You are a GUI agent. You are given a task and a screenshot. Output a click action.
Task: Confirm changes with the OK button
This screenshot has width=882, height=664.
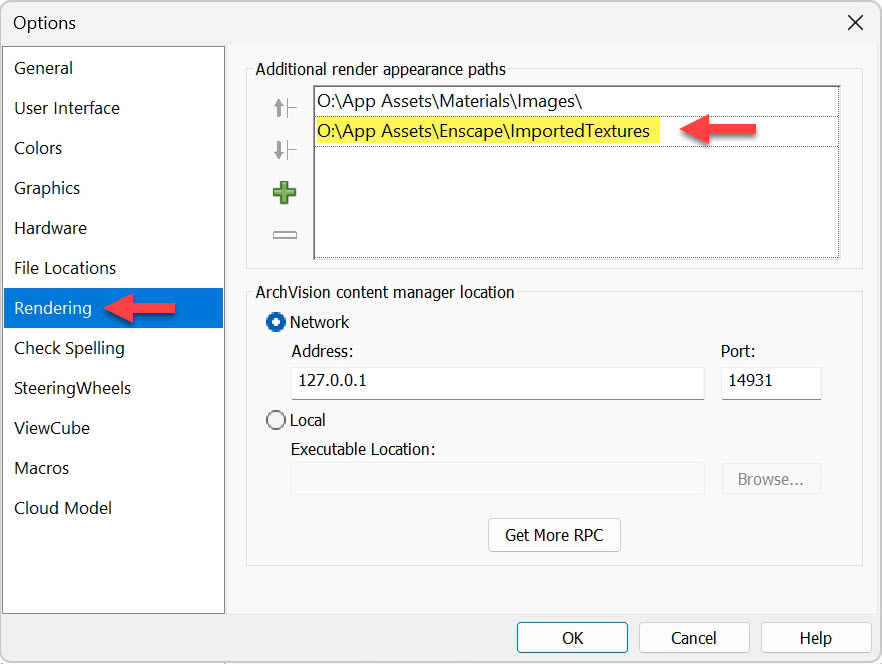[x=572, y=637]
